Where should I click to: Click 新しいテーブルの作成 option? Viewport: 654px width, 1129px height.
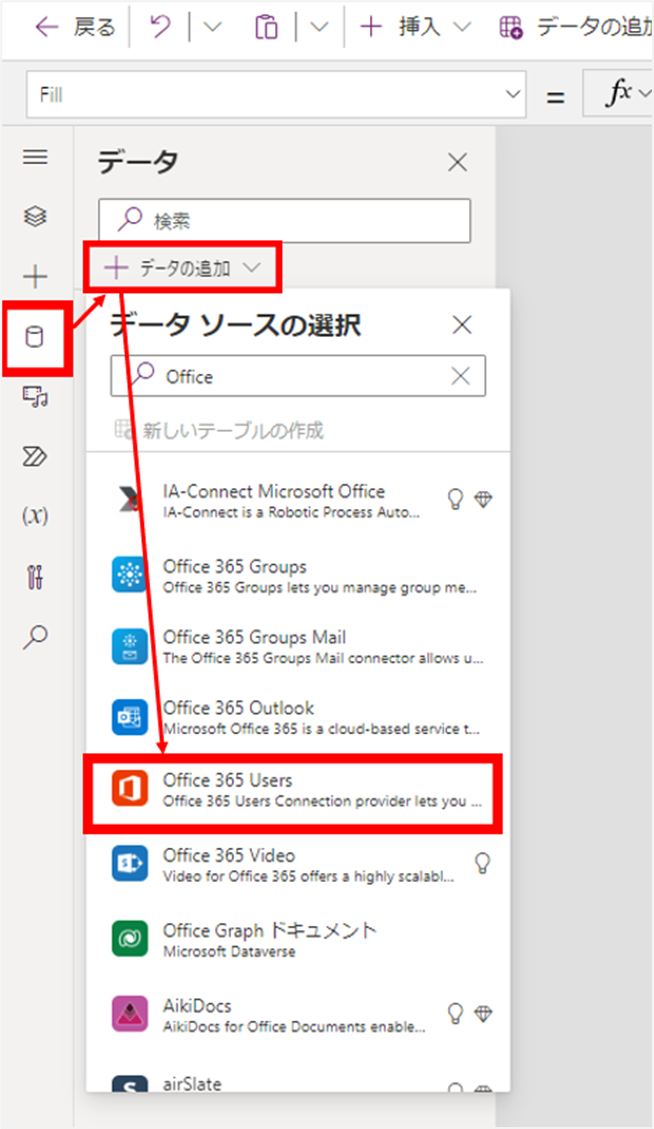point(220,431)
